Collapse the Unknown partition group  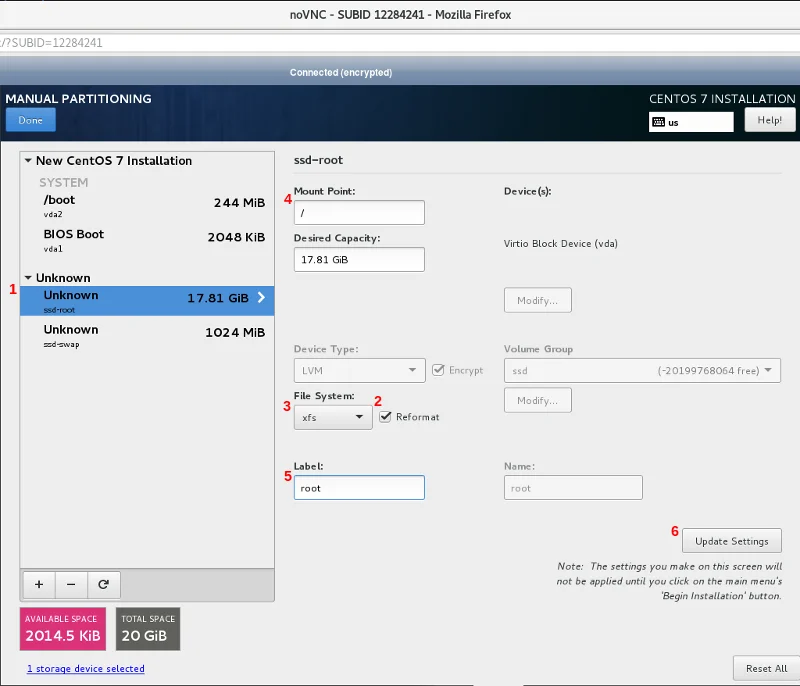[28, 278]
